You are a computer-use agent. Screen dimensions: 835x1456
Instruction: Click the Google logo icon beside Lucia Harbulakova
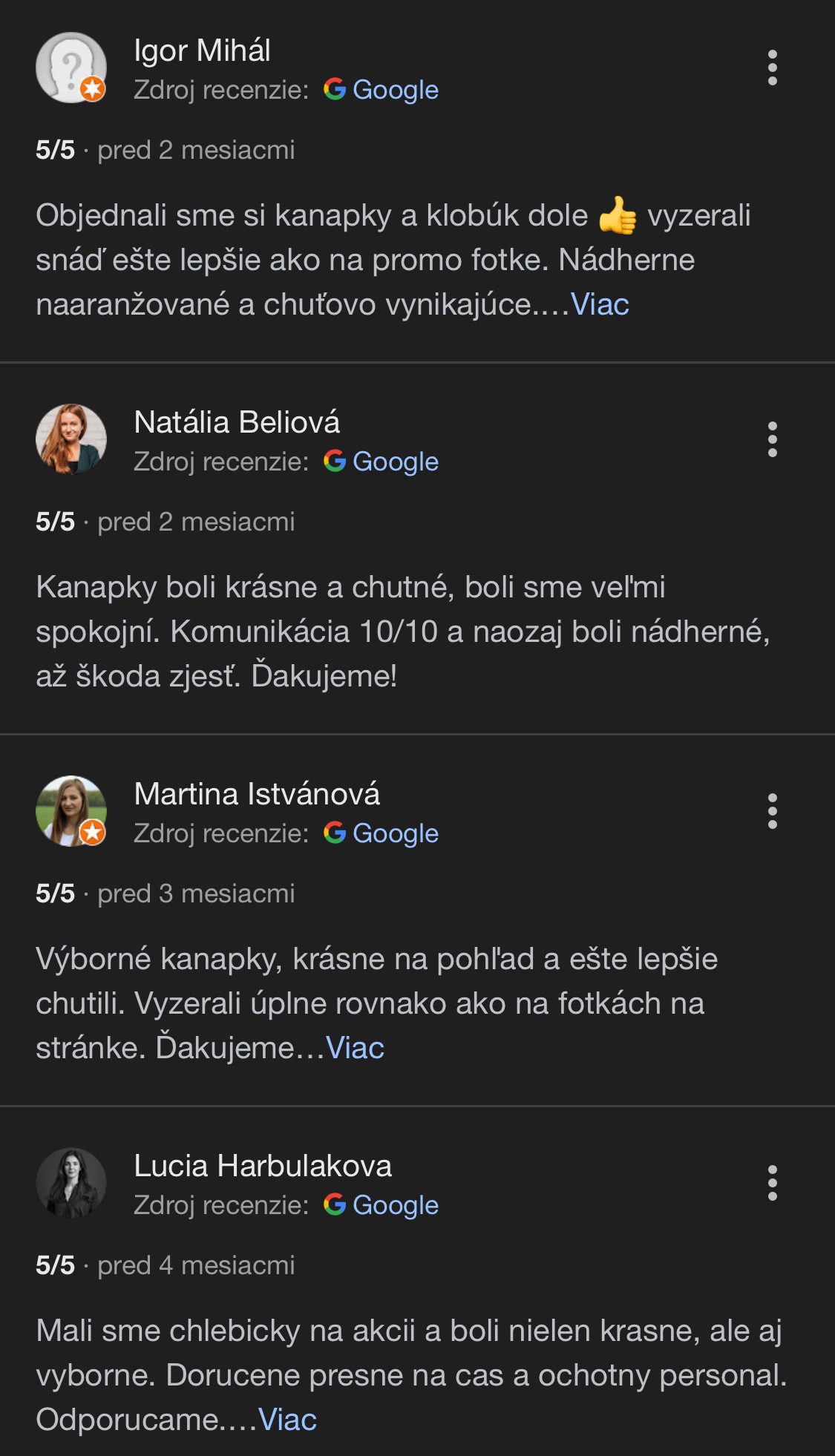click(335, 1205)
